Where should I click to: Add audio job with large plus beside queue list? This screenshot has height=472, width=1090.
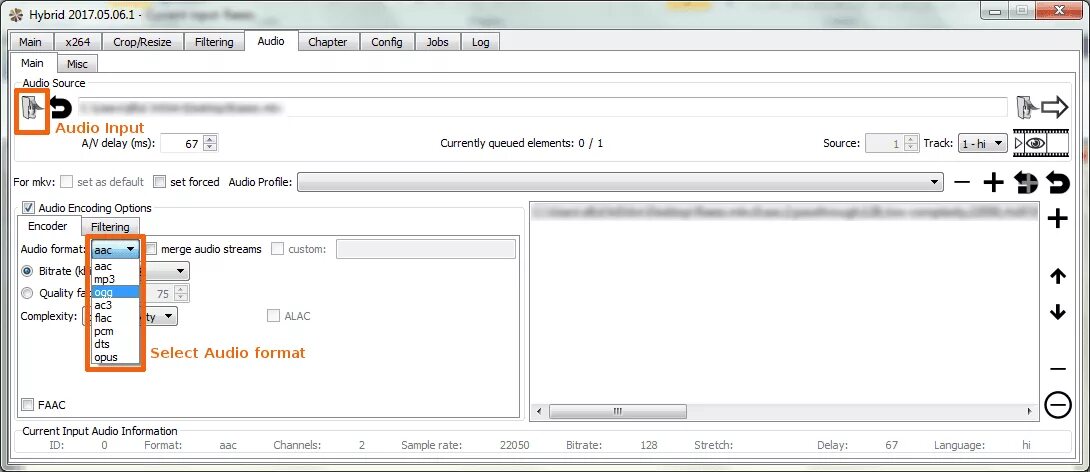1057,220
